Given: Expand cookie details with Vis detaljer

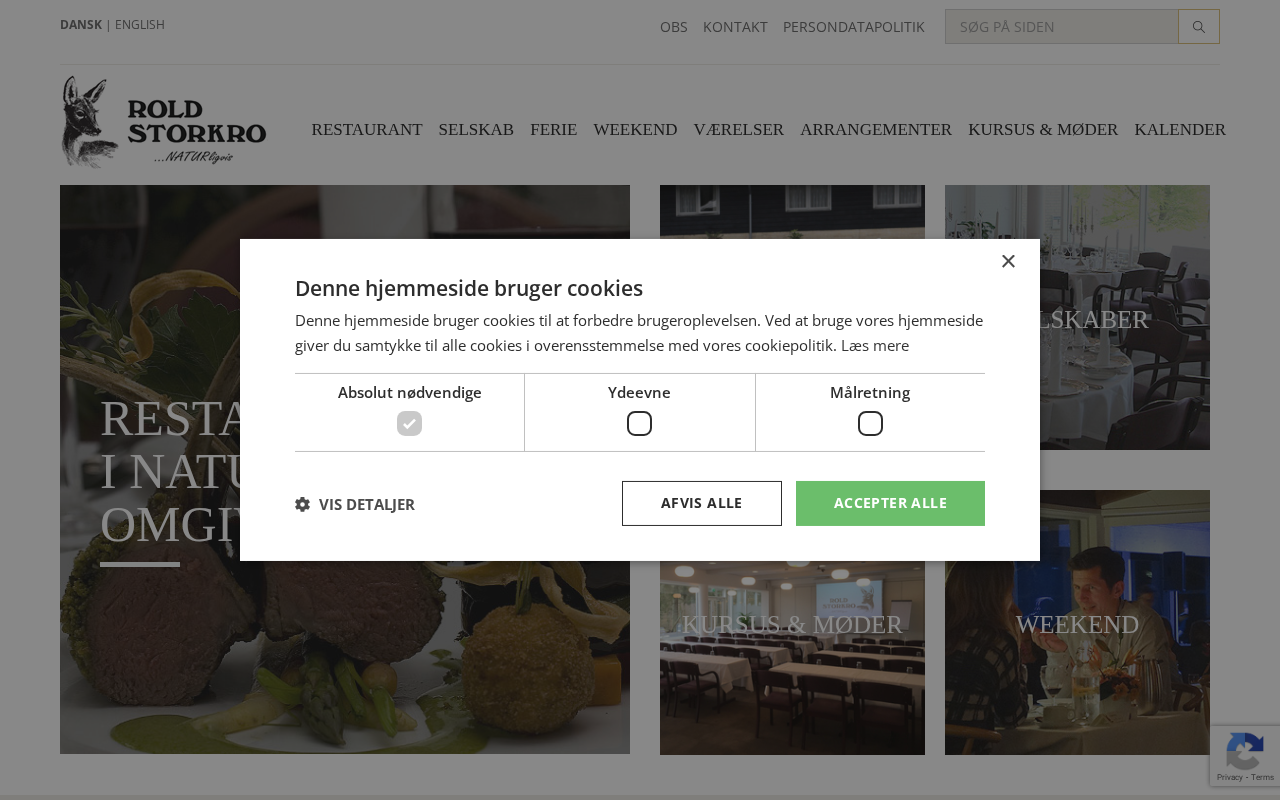Looking at the screenshot, I should pos(366,504).
